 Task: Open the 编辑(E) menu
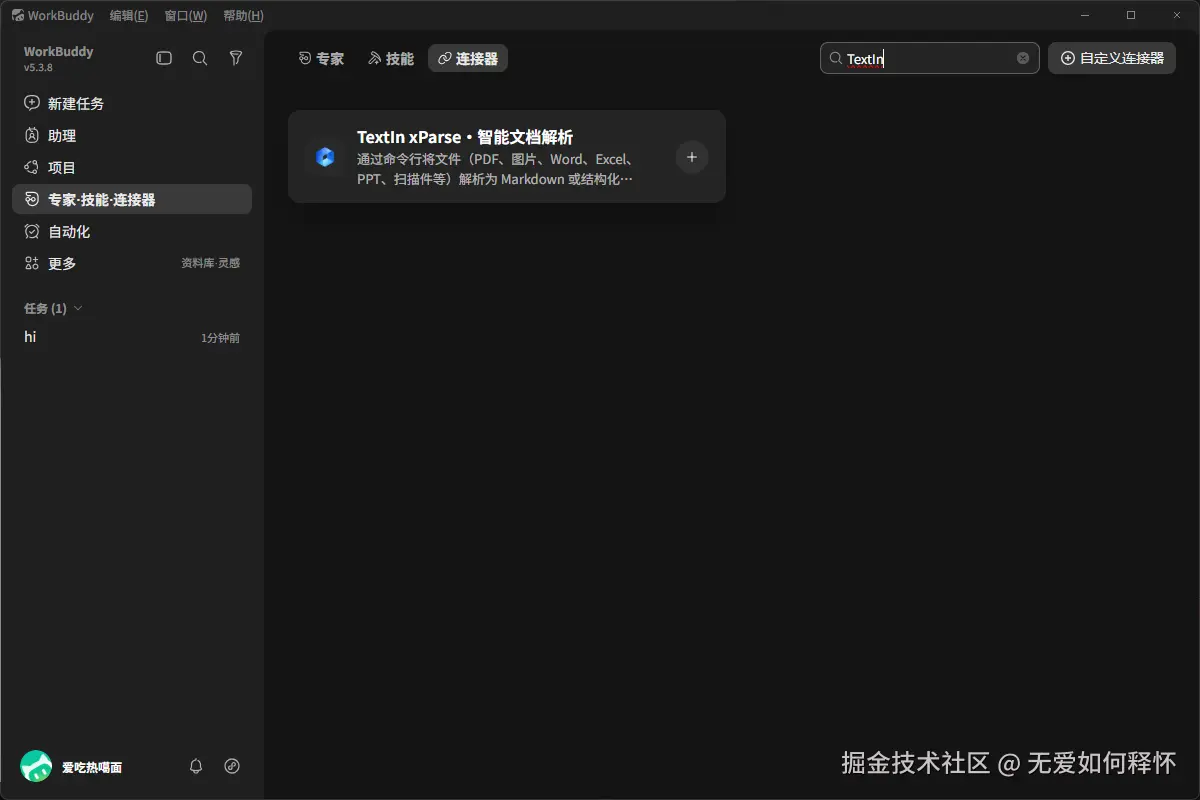point(129,15)
